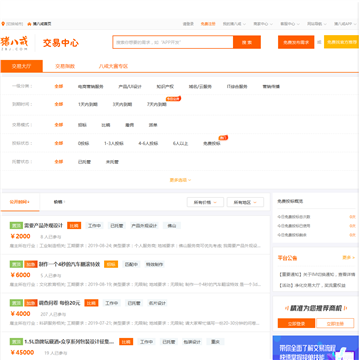This screenshot has height=360, width=360.
Task: Select the 6人以上 bid status filter
Action: pyautogui.click(x=180, y=143)
